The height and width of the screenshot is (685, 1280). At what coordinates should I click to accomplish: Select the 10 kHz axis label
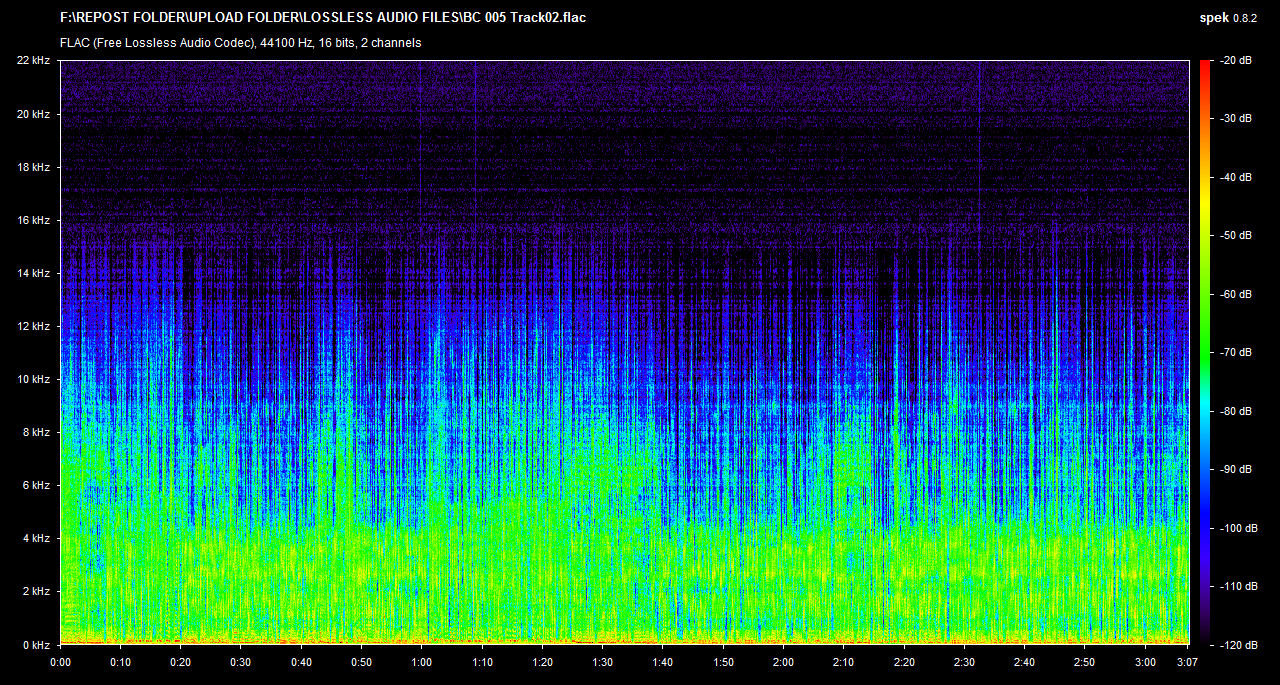point(33,379)
